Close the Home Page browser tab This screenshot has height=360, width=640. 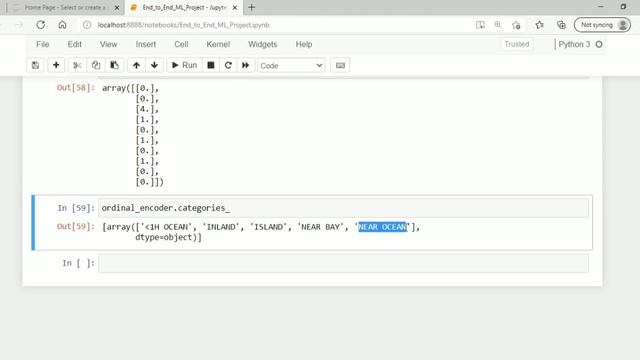pyautogui.click(x=117, y=7)
